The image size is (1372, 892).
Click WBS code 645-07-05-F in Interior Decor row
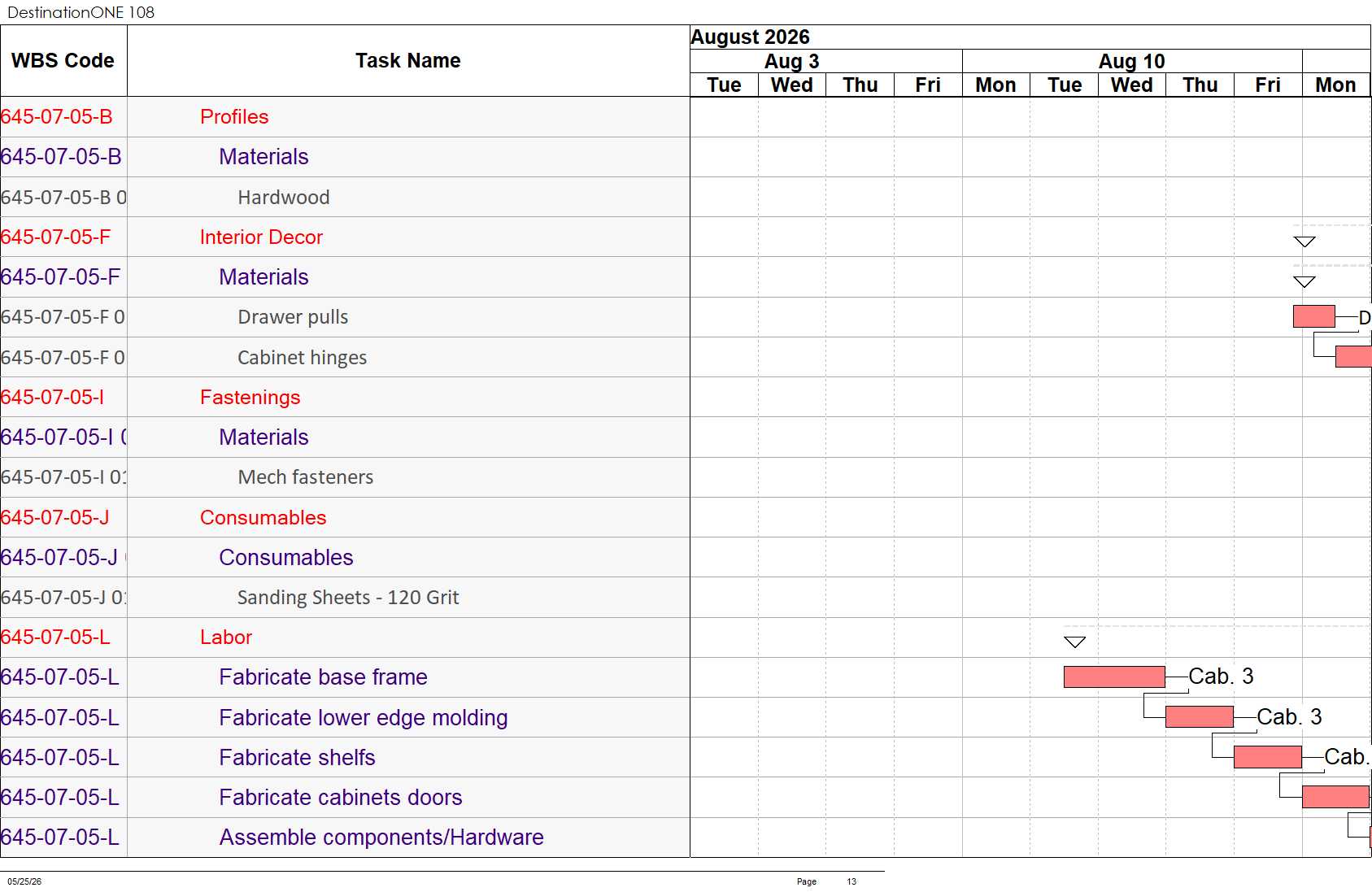coord(55,237)
